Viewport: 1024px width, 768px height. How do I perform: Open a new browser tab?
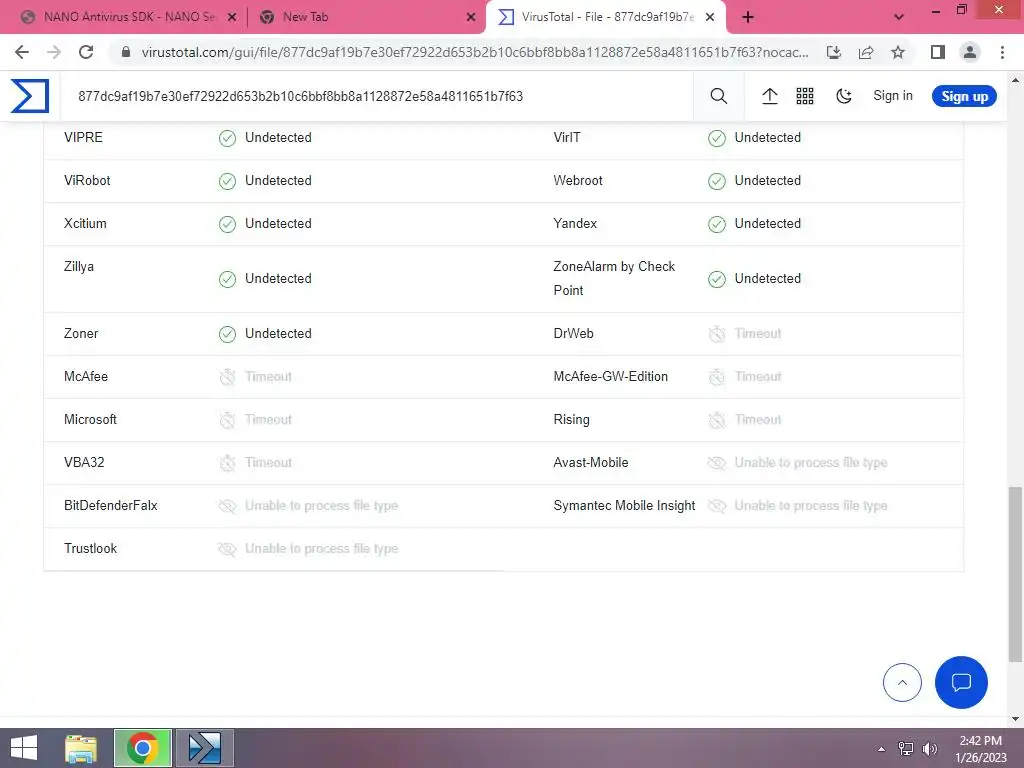coord(748,18)
